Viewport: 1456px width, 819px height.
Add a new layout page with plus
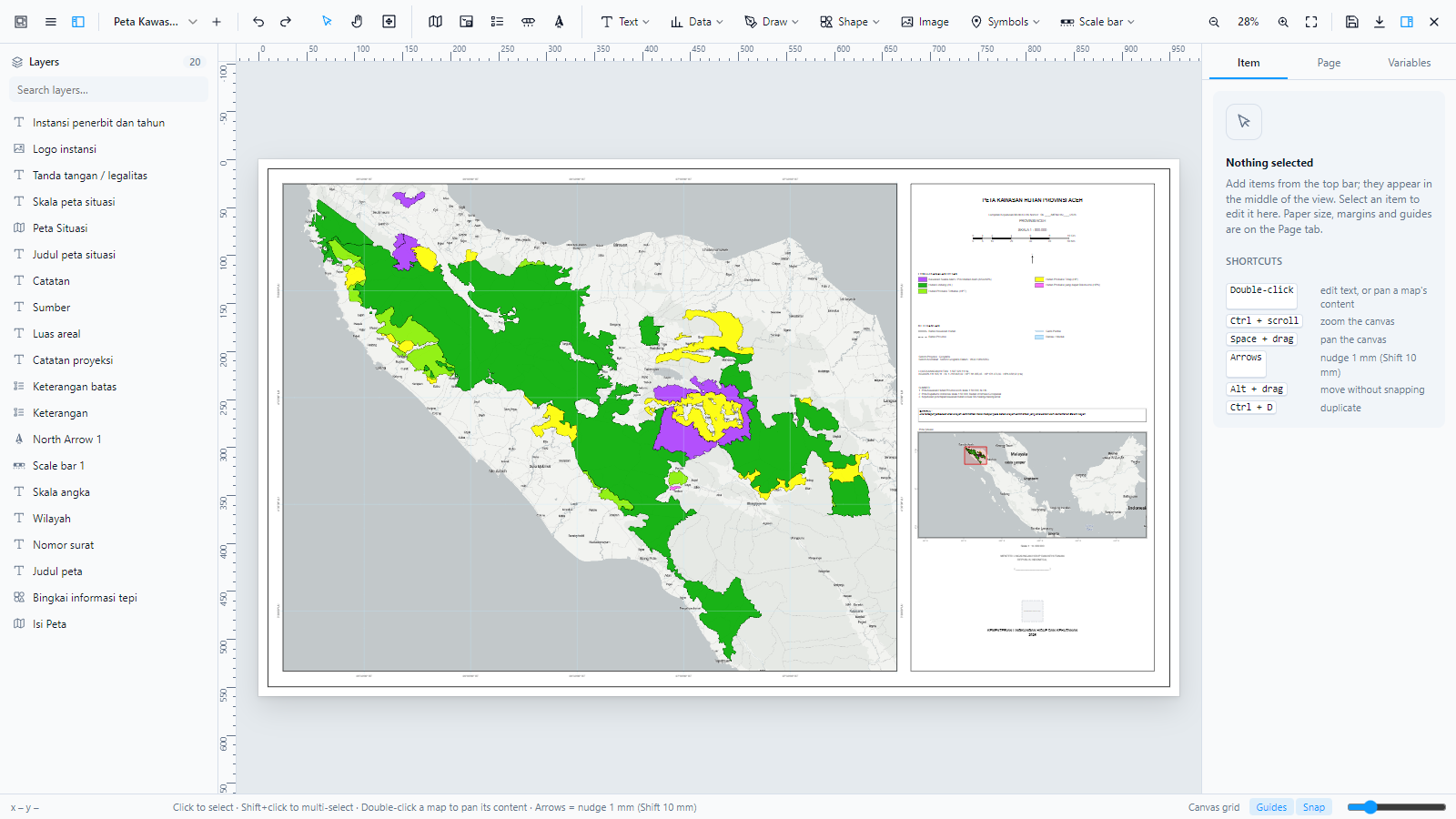(217, 22)
